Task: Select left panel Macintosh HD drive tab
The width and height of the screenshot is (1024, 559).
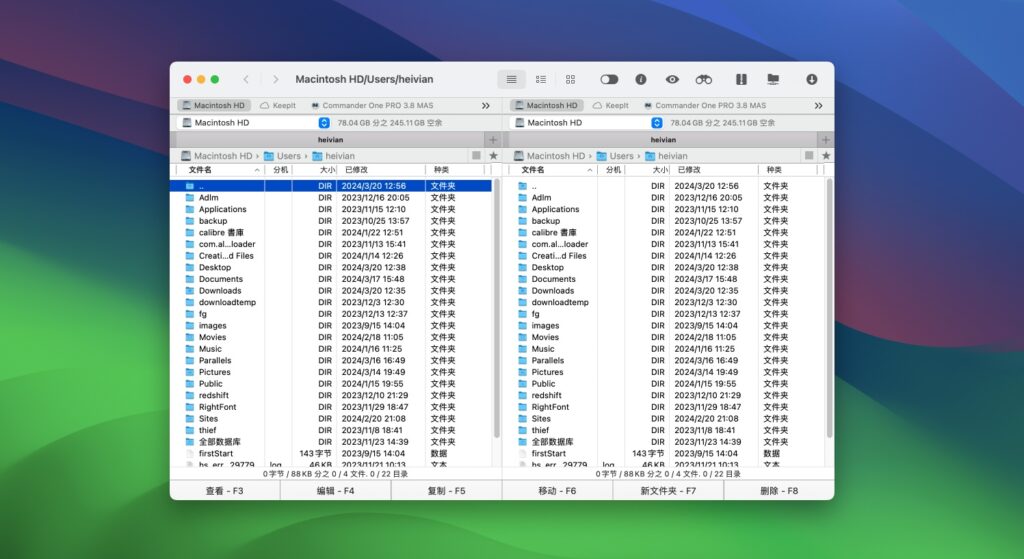Action: pyautogui.click(x=214, y=105)
